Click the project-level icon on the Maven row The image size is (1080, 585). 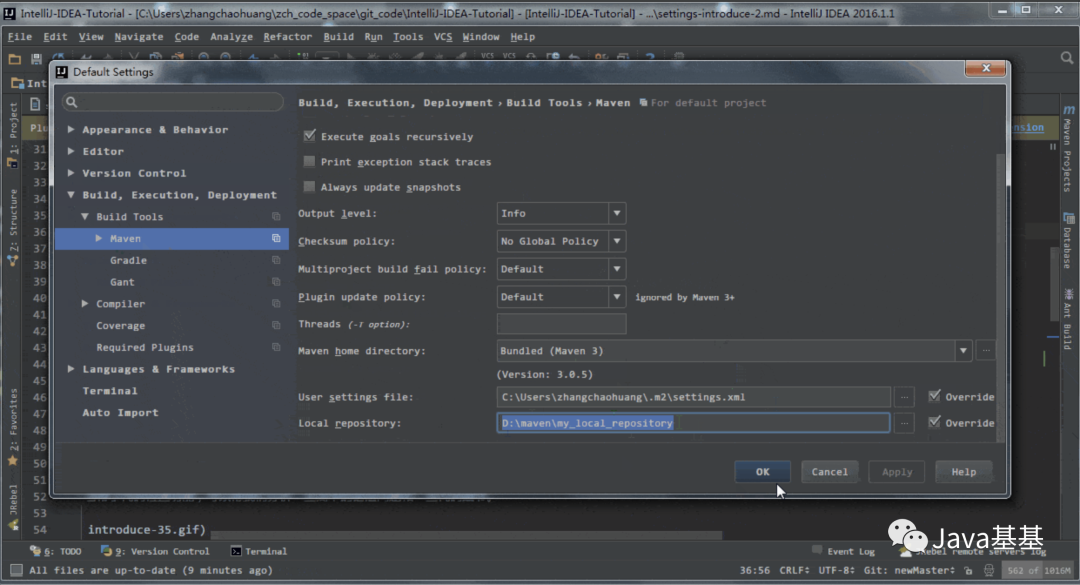pos(276,238)
